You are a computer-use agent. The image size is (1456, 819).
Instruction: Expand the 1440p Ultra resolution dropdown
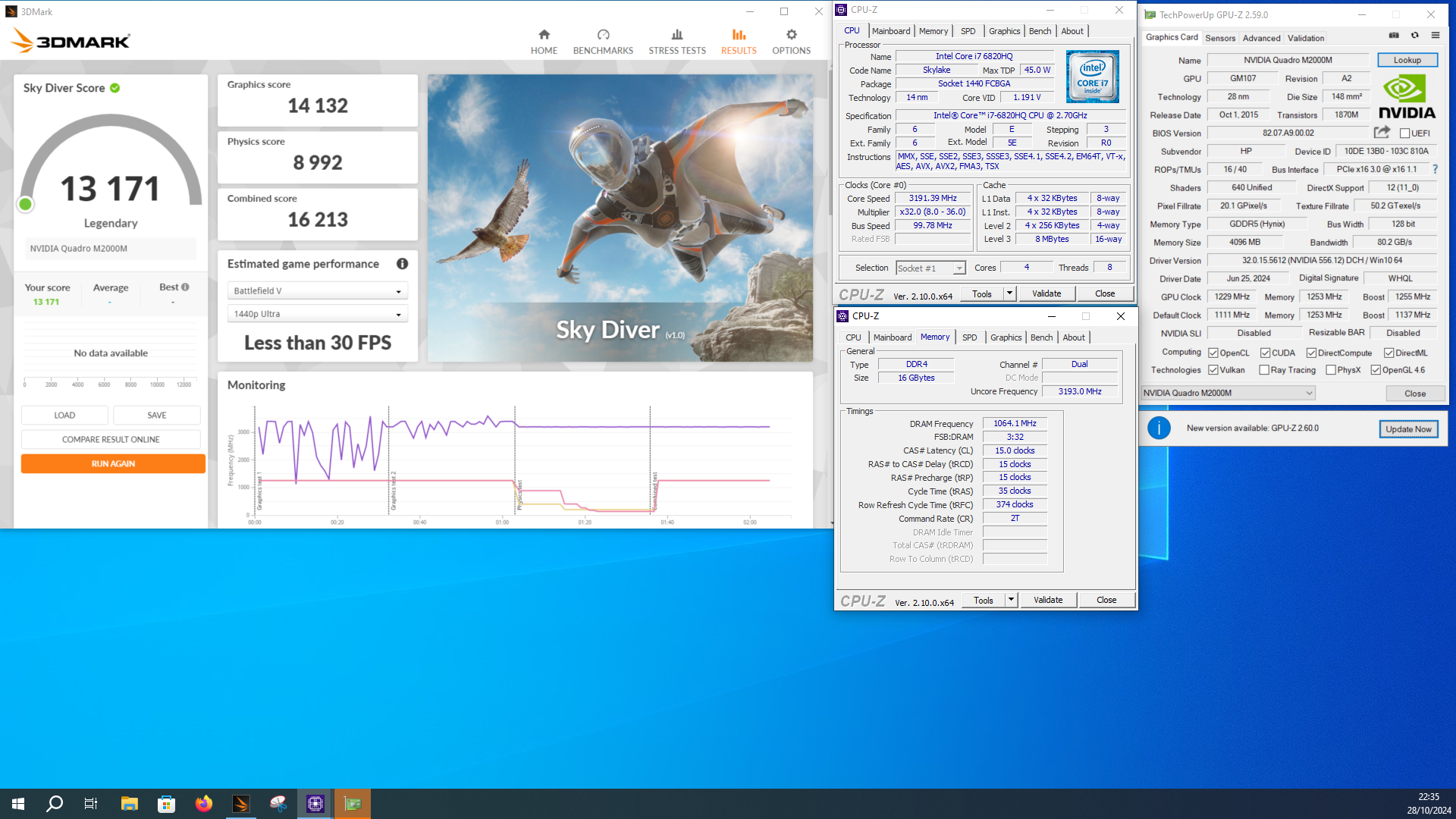click(x=317, y=314)
